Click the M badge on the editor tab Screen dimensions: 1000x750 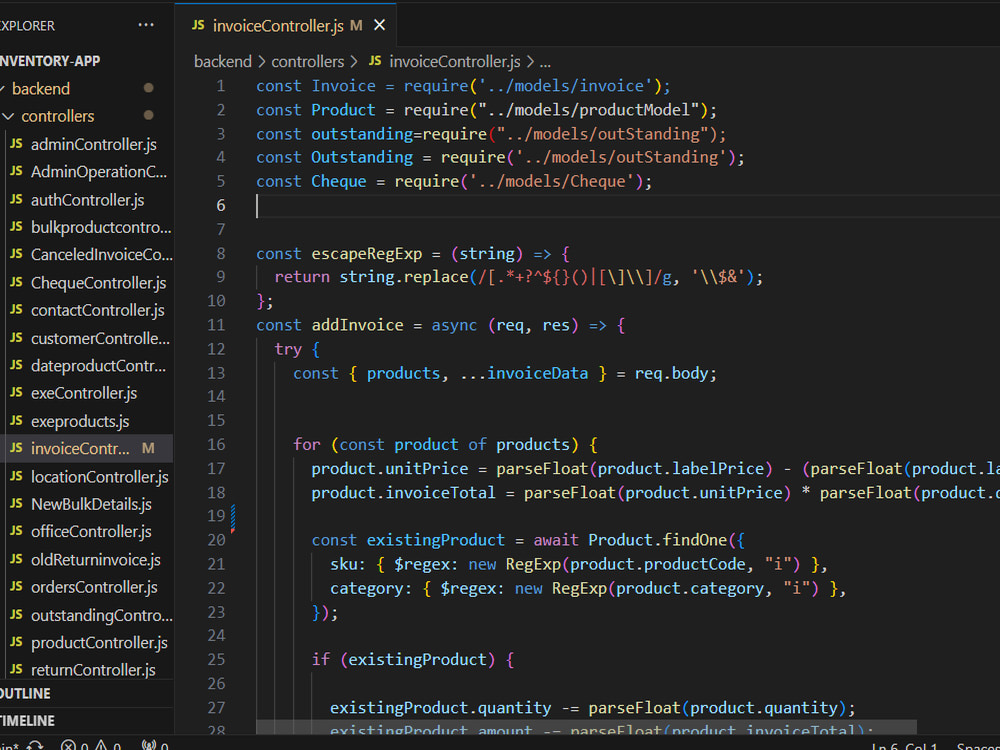click(x=356, y=26)
